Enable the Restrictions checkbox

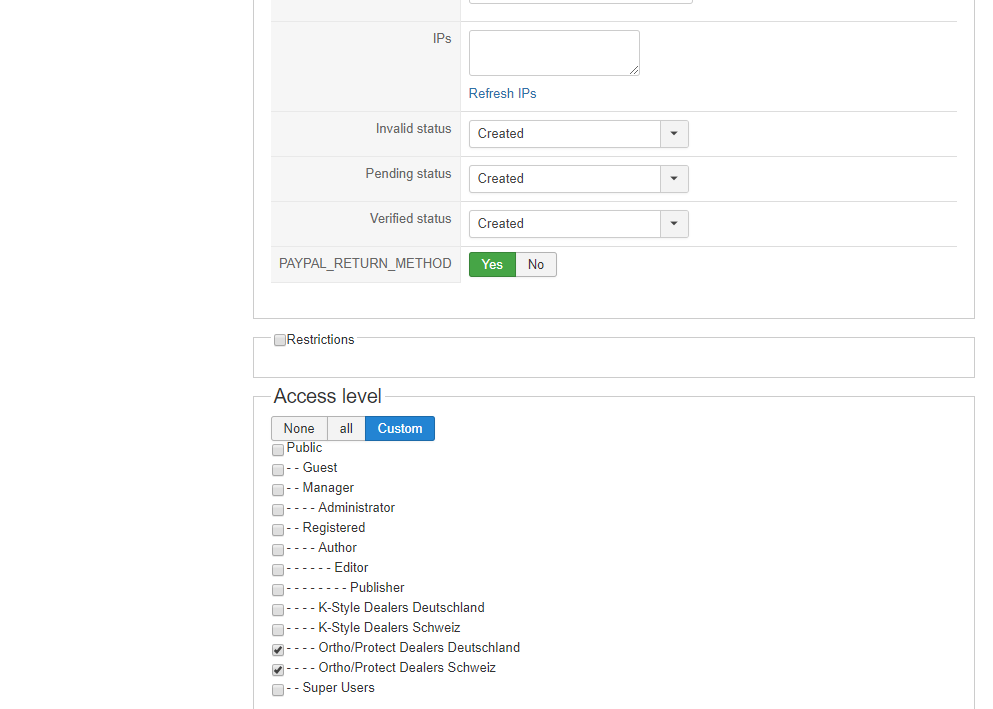(x=280, y=341)
